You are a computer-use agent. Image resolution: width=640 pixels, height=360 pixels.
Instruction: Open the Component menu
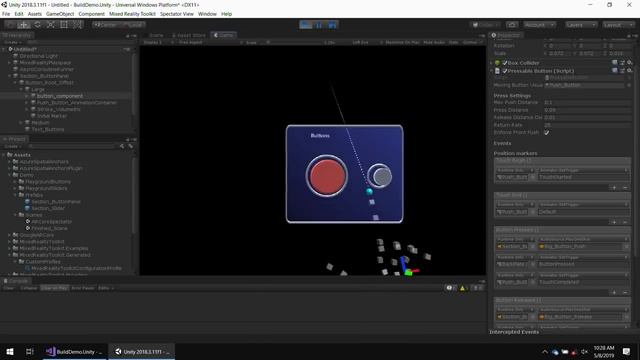tap(91, 14)
